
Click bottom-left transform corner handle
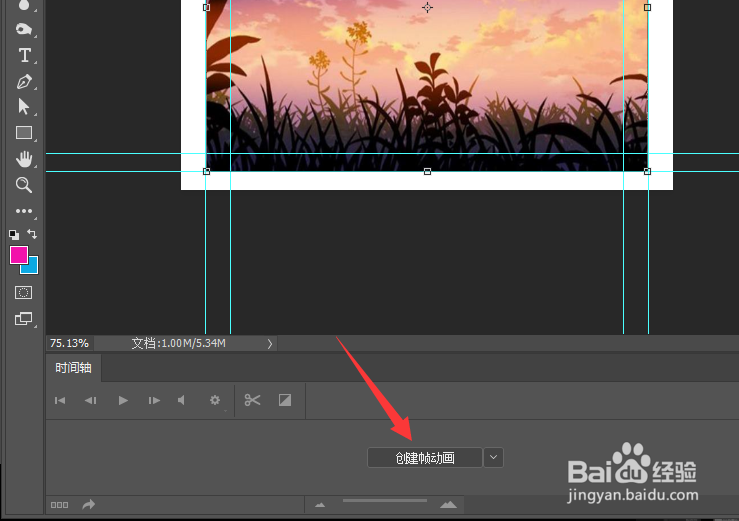click(206, 172)
